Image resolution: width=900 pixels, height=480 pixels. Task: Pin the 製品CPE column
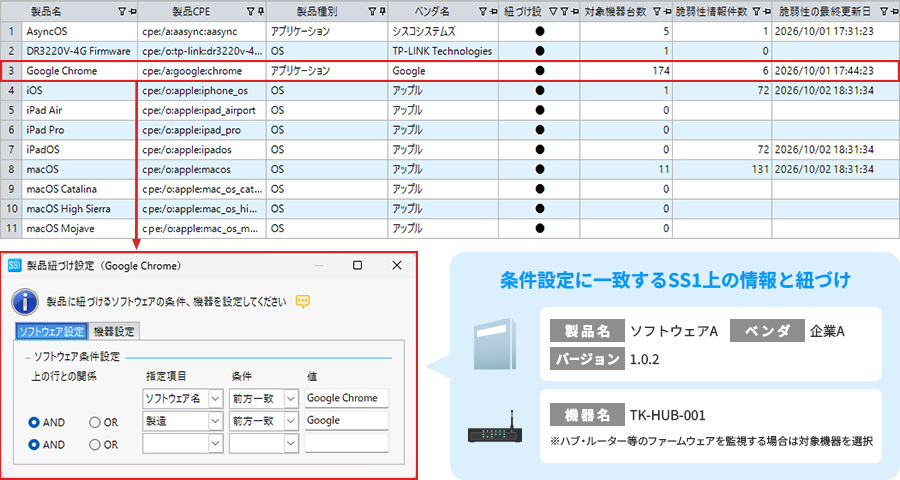(261, 11)
